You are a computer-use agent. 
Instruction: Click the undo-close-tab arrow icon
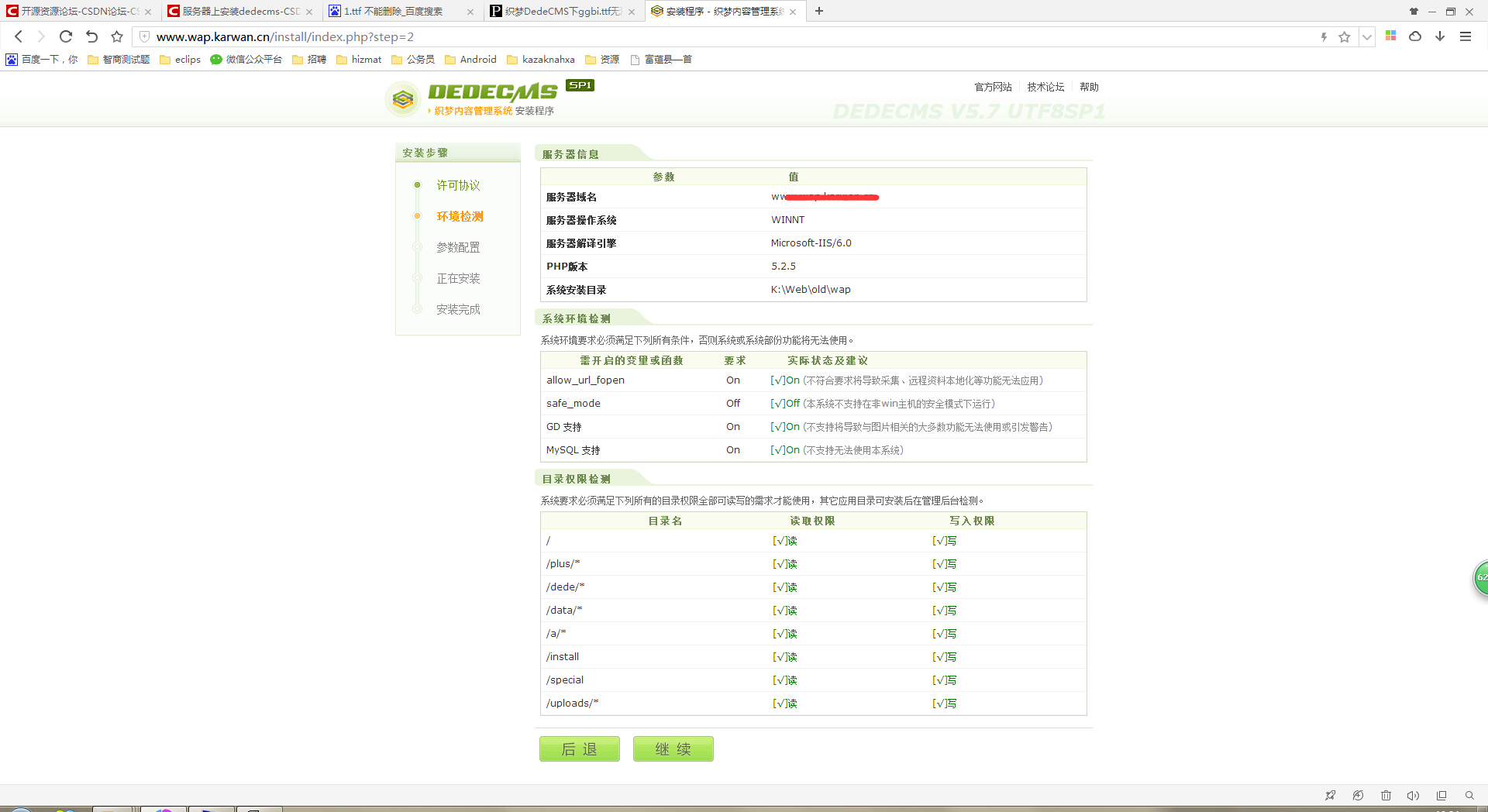[91, 36]
